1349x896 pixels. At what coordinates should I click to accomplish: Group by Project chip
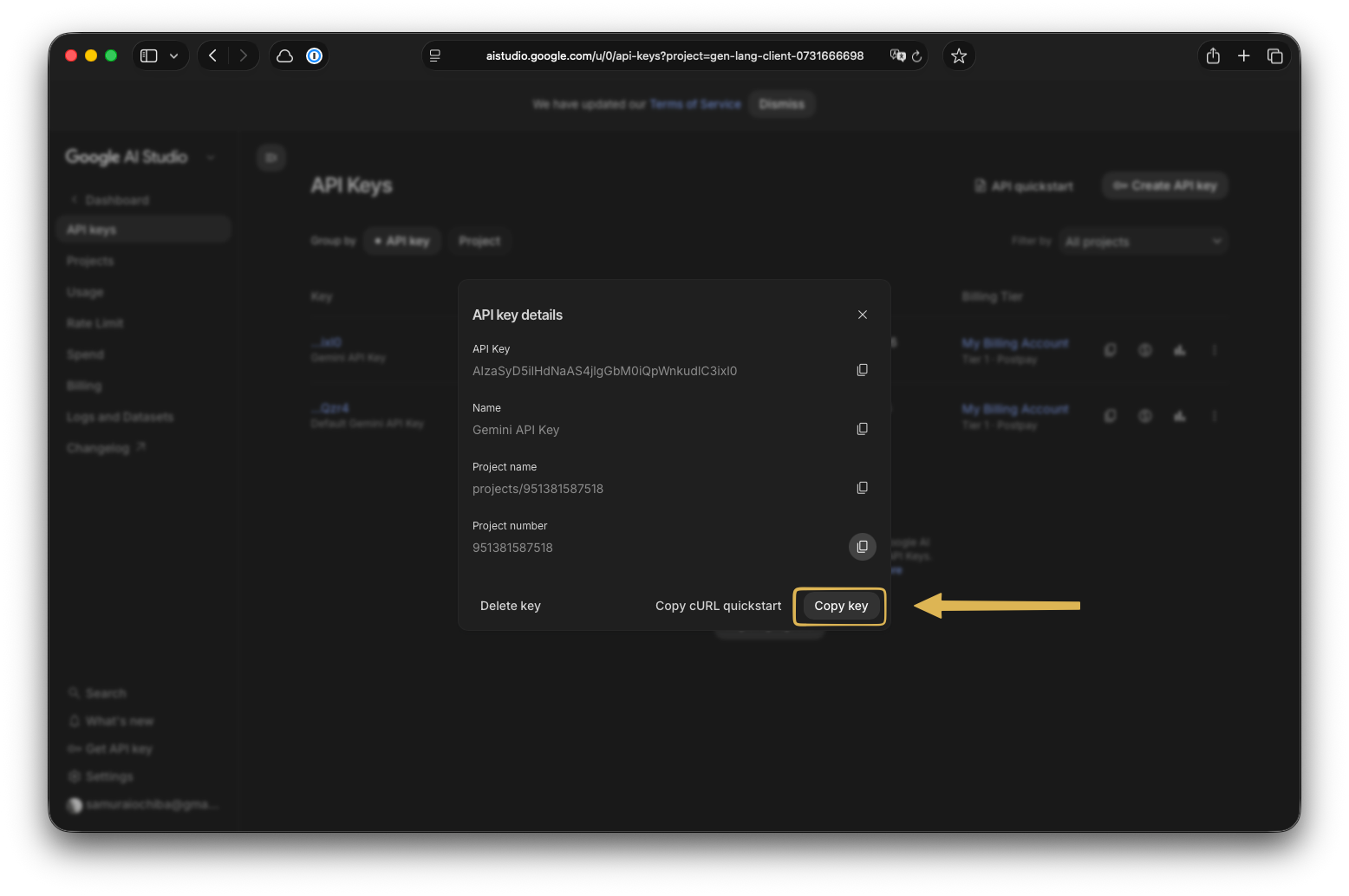[x=479, y=241]
